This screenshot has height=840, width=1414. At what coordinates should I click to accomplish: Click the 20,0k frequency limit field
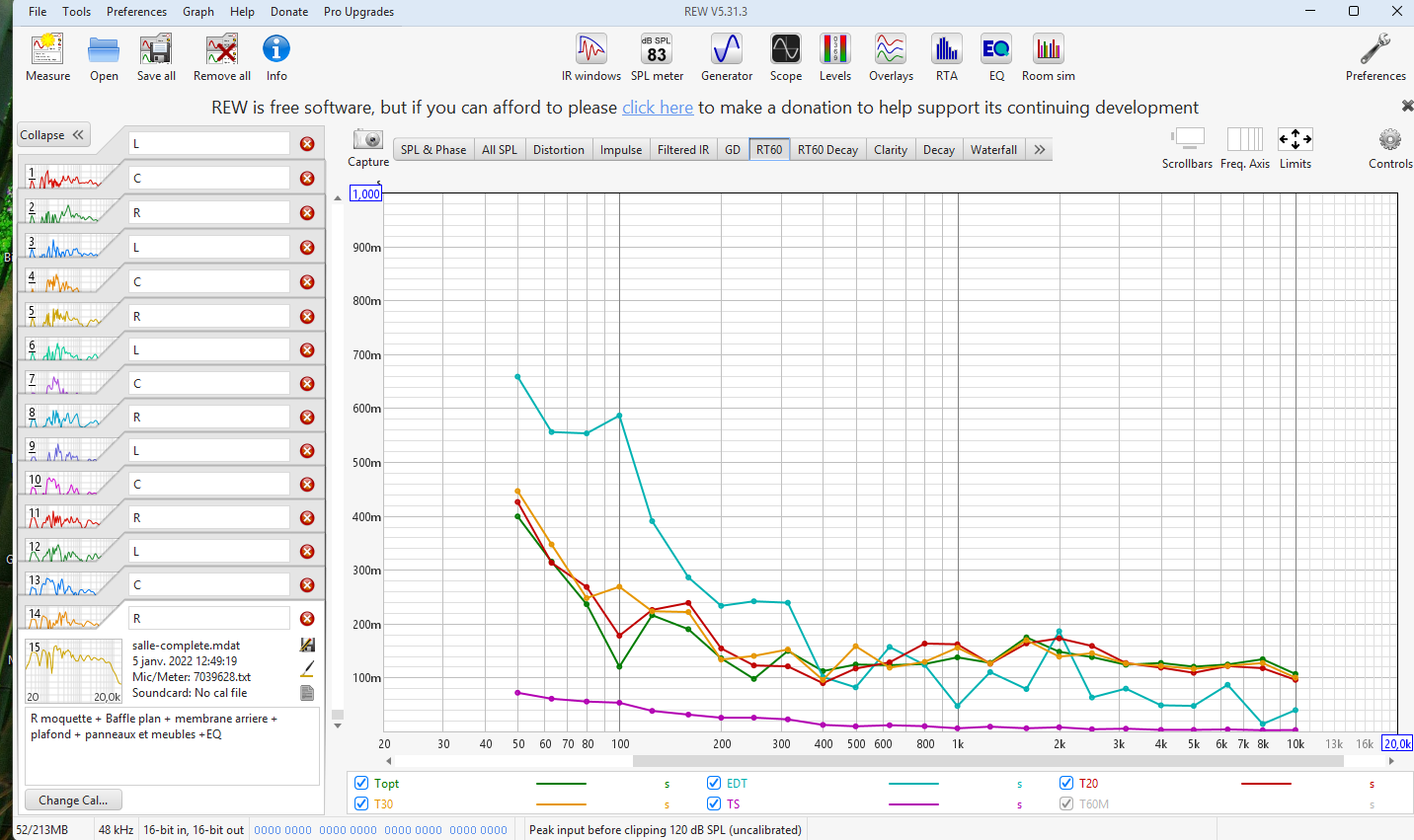coord(1397,744)
